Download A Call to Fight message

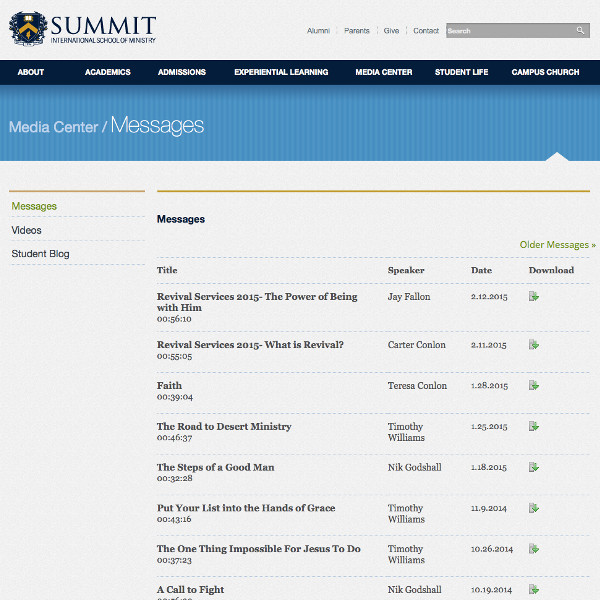(534, 589)
